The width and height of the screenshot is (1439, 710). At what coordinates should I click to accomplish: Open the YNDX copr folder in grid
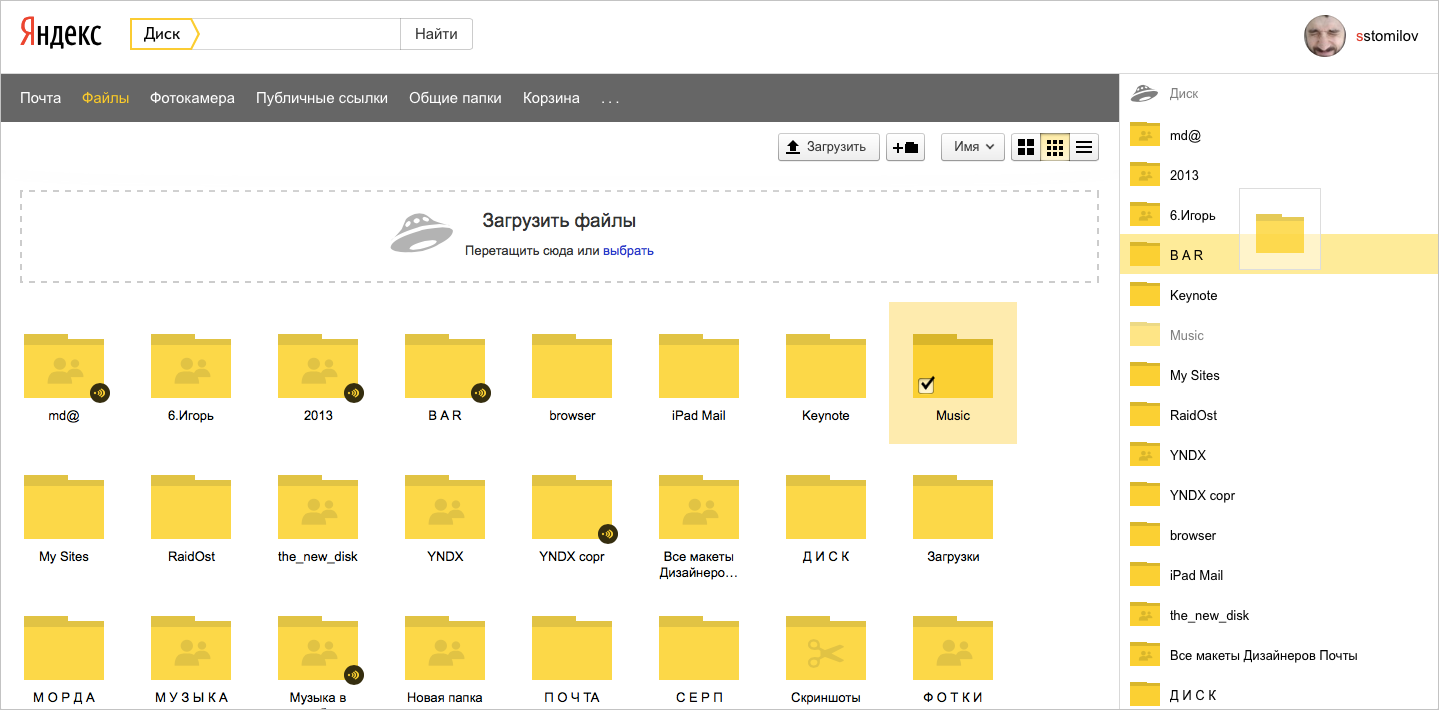pos(572,508)
